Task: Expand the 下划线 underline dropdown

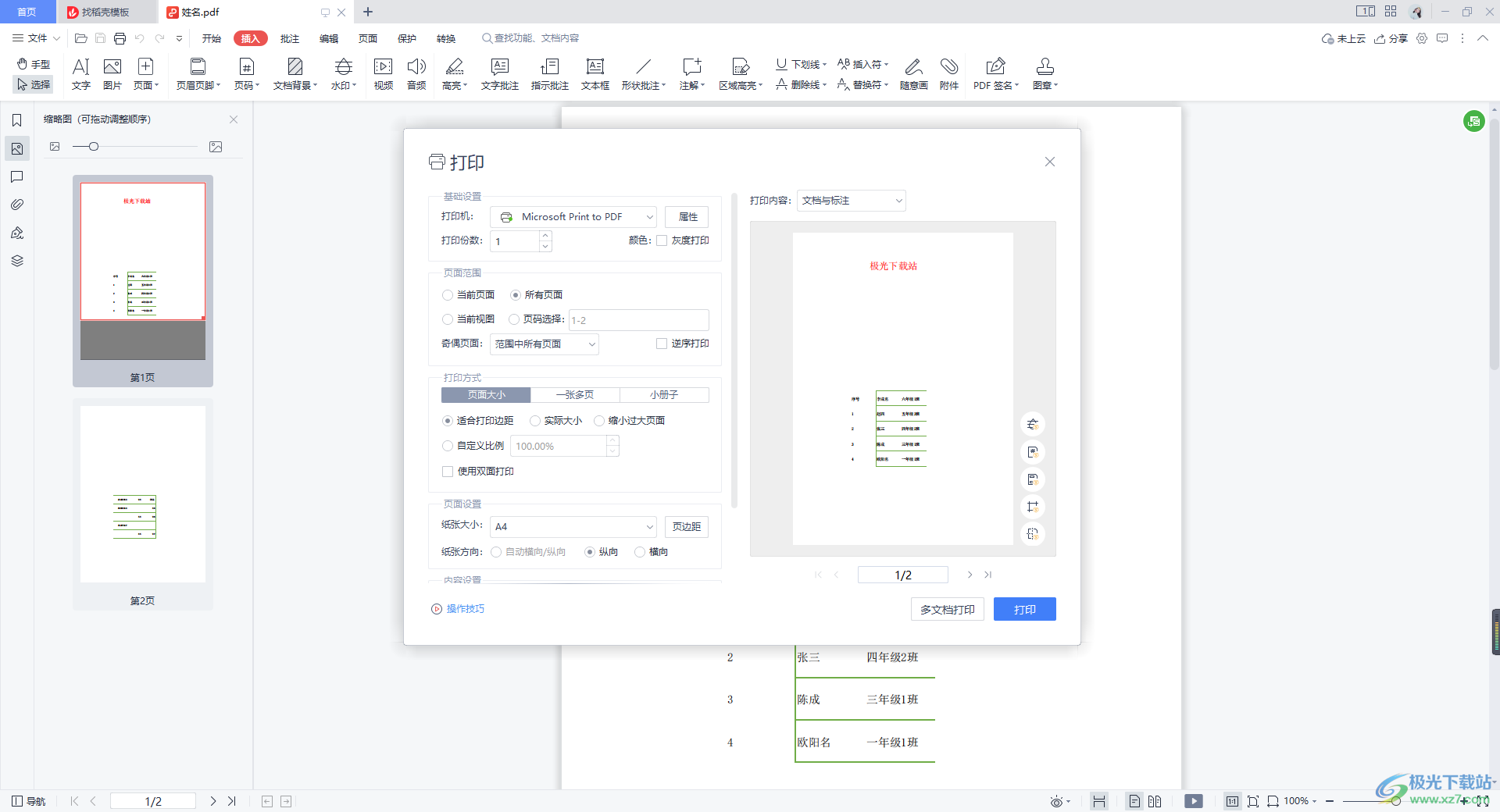Action: point(824,65)
